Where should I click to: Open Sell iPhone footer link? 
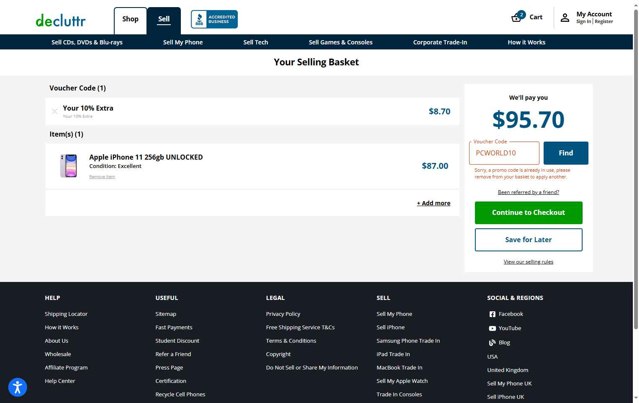(390, 327)
